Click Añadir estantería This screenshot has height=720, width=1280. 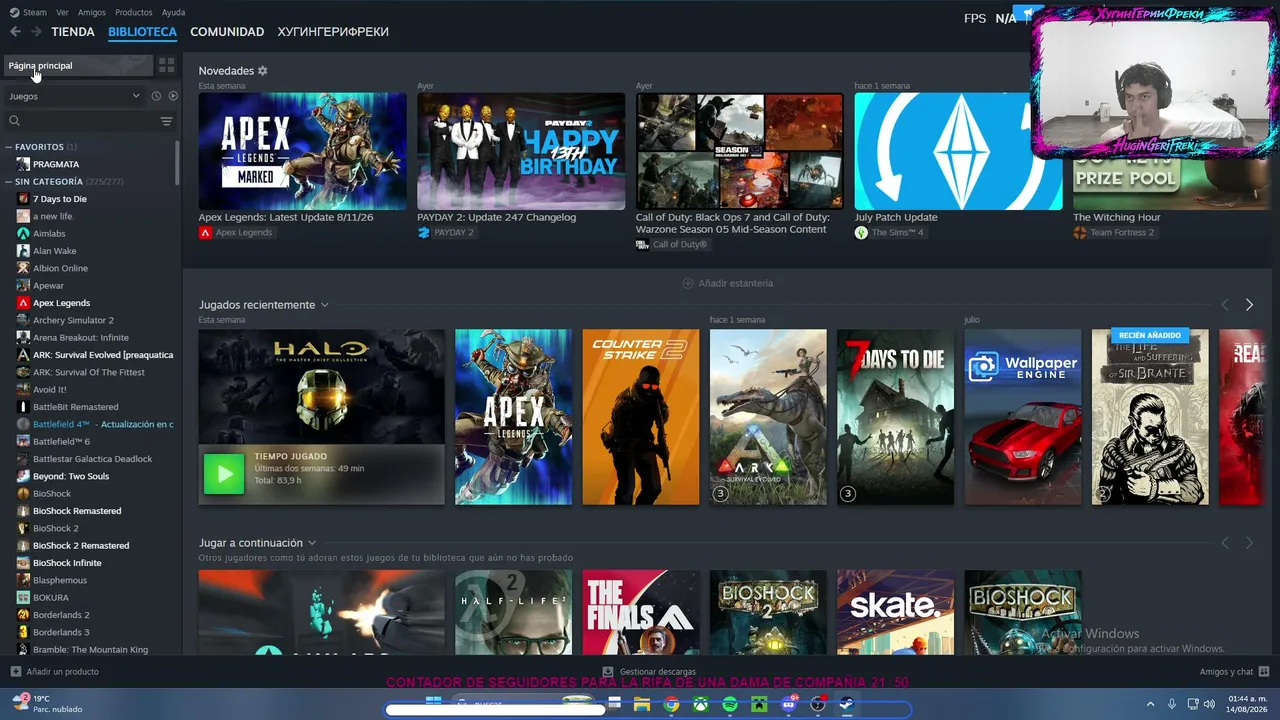click(727, 283)
